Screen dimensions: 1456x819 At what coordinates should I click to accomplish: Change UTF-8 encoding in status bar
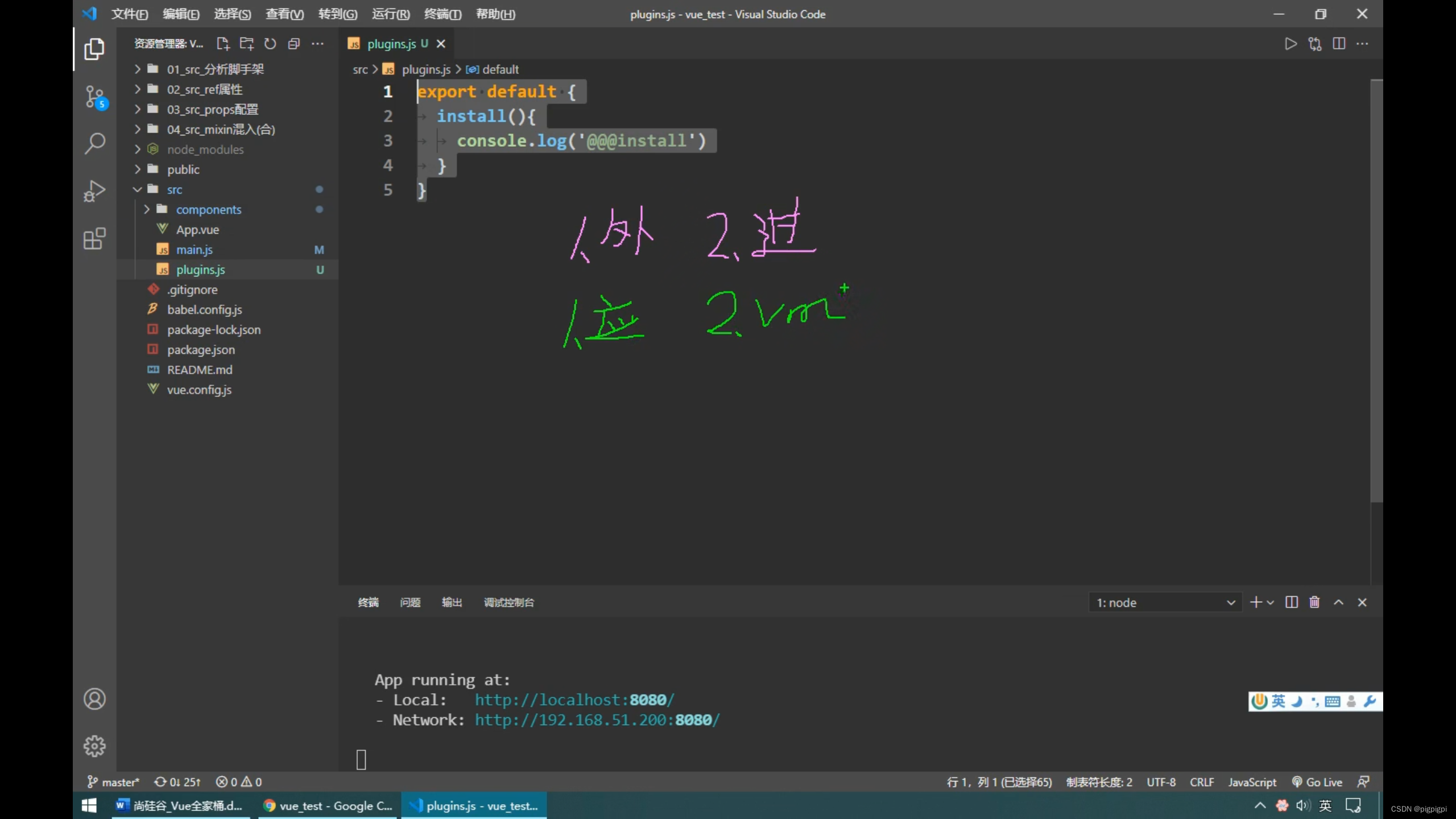tap(1161, 782)
